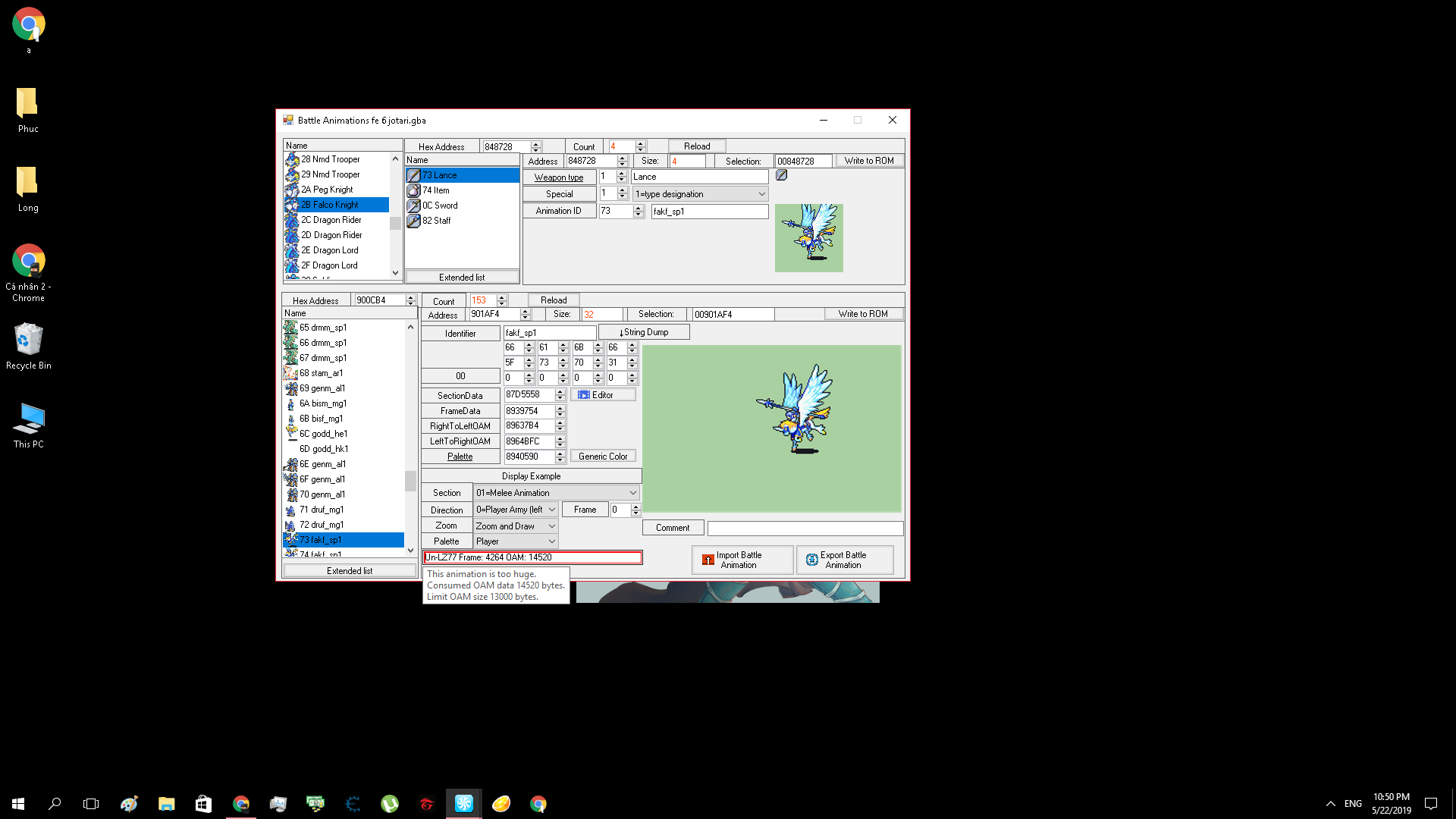
Task: Select 68 stam_ar1 animation entry
Action: pos(321,373)
